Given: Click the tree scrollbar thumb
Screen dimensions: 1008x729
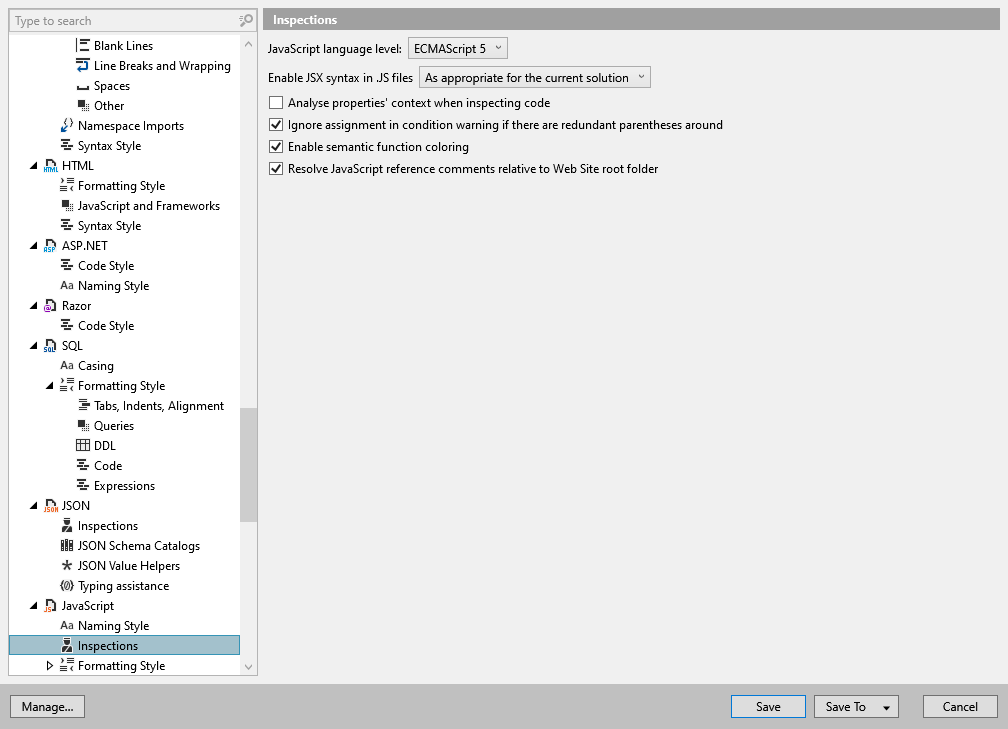Looking at the screenshot, I should point(248,464).
